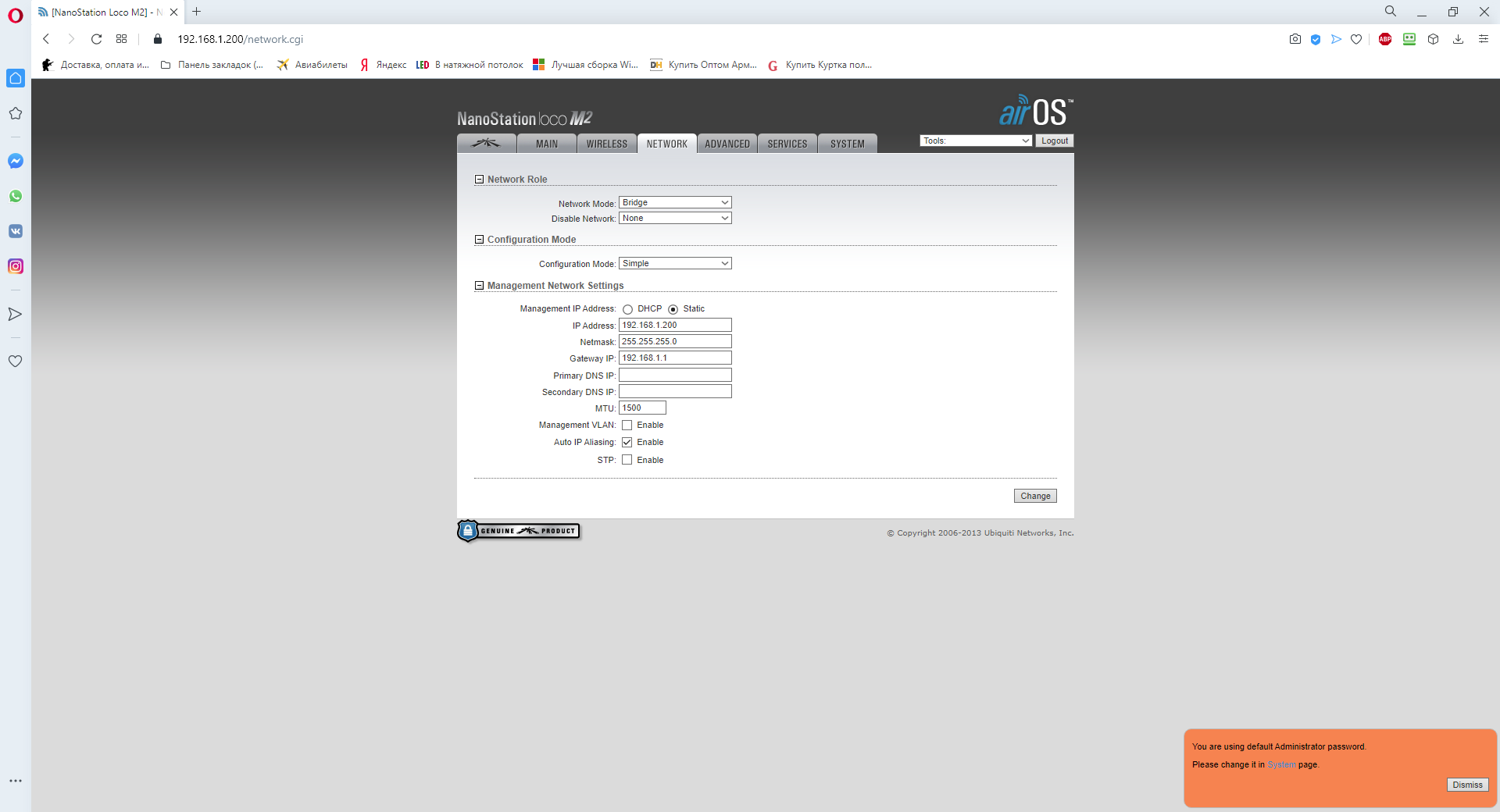This screenshot has width=1500, height=812.
Task: Go back in browser
Action: coord(46,39)
